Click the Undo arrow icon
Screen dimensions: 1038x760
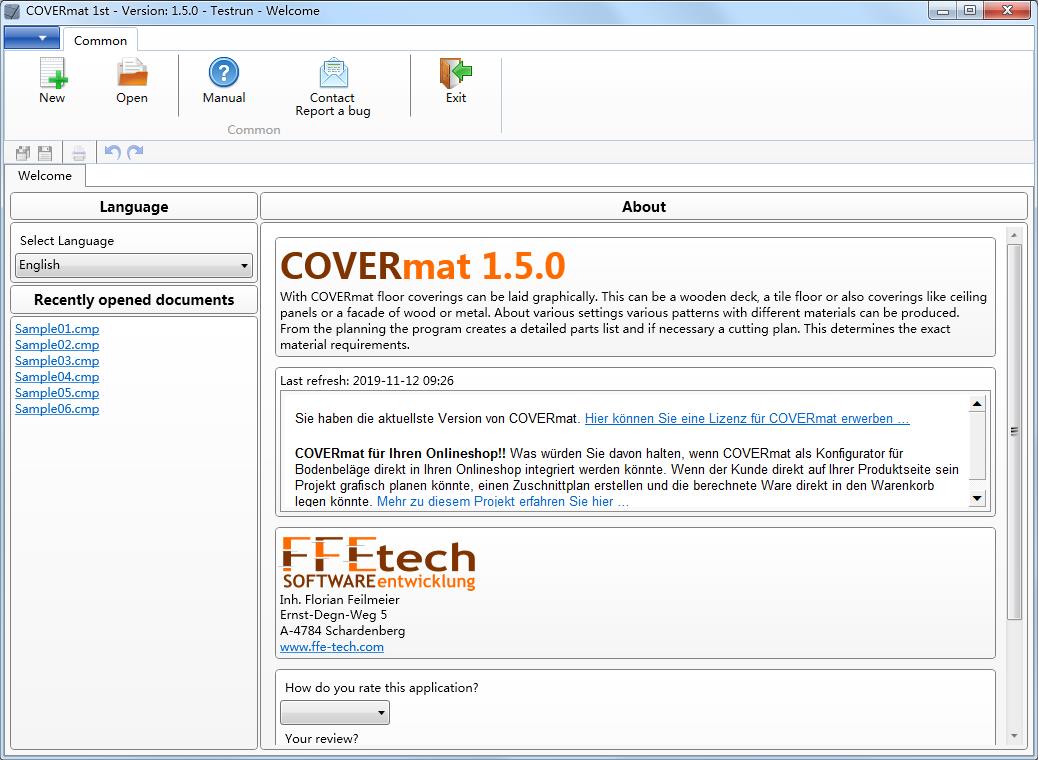(113, 152)
